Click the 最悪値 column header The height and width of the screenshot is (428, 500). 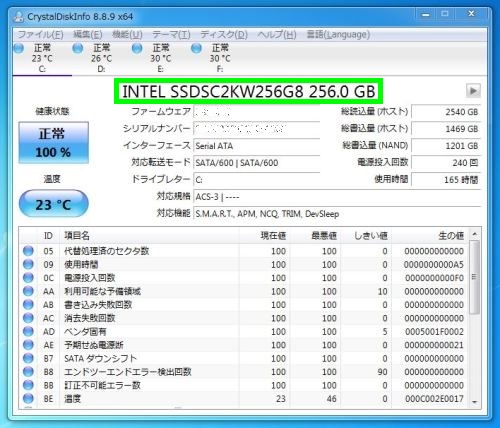pos(315,236)
